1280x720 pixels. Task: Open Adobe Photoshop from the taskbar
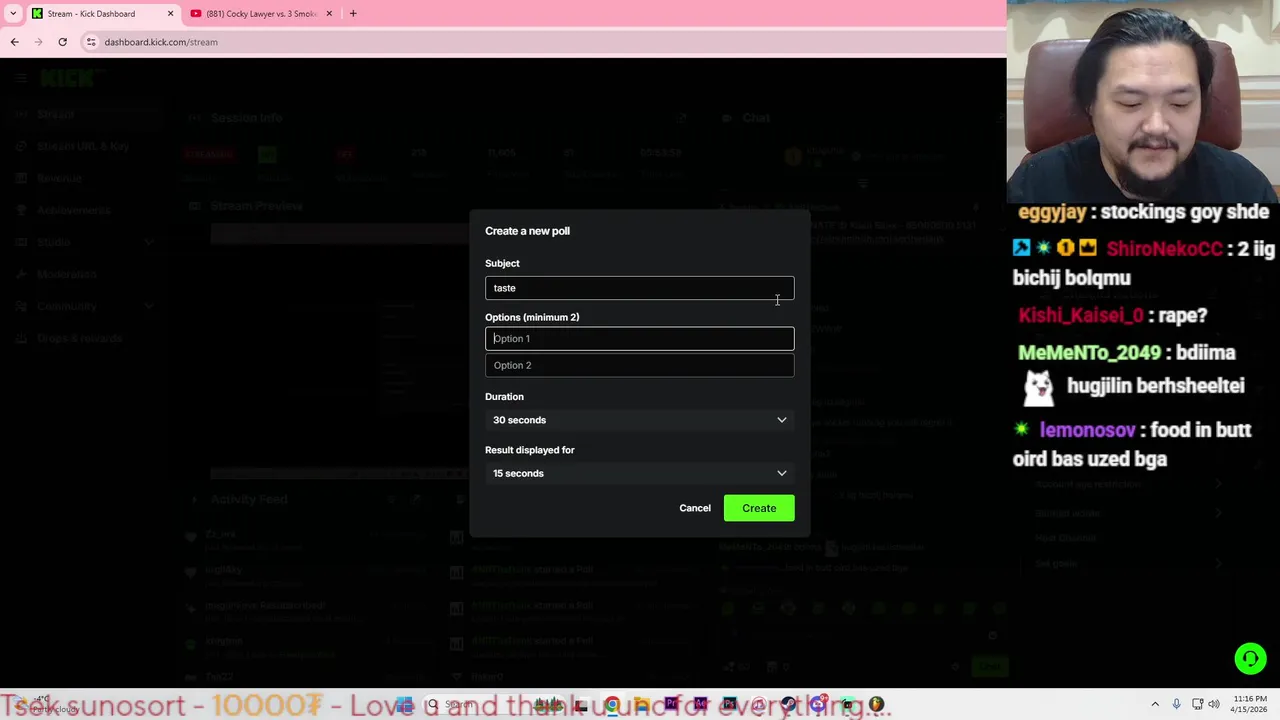[x=730, y=705]
